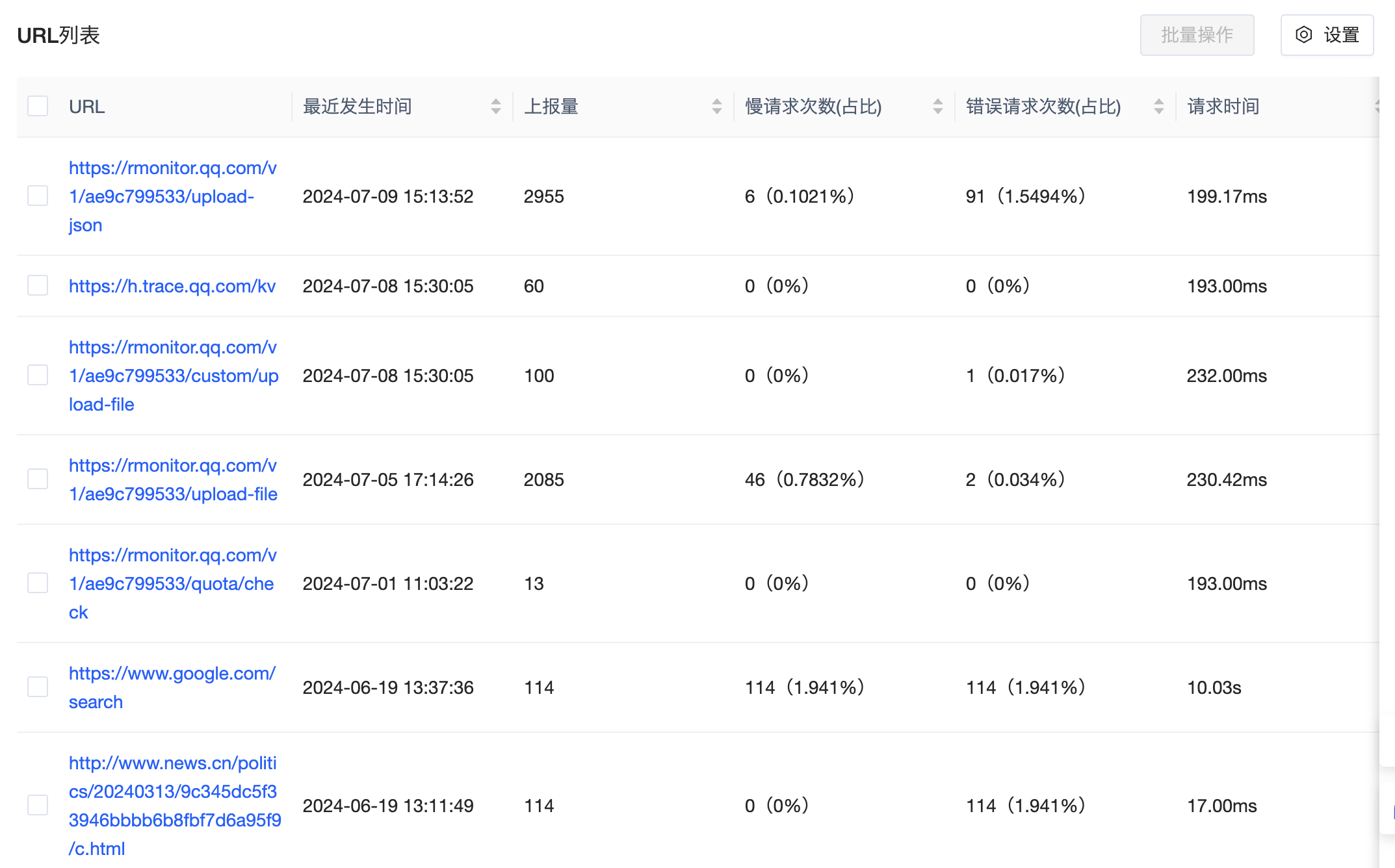Open the 设置 button
Viewport: 1395px width, 868px height.
(x=1340, y=35)
